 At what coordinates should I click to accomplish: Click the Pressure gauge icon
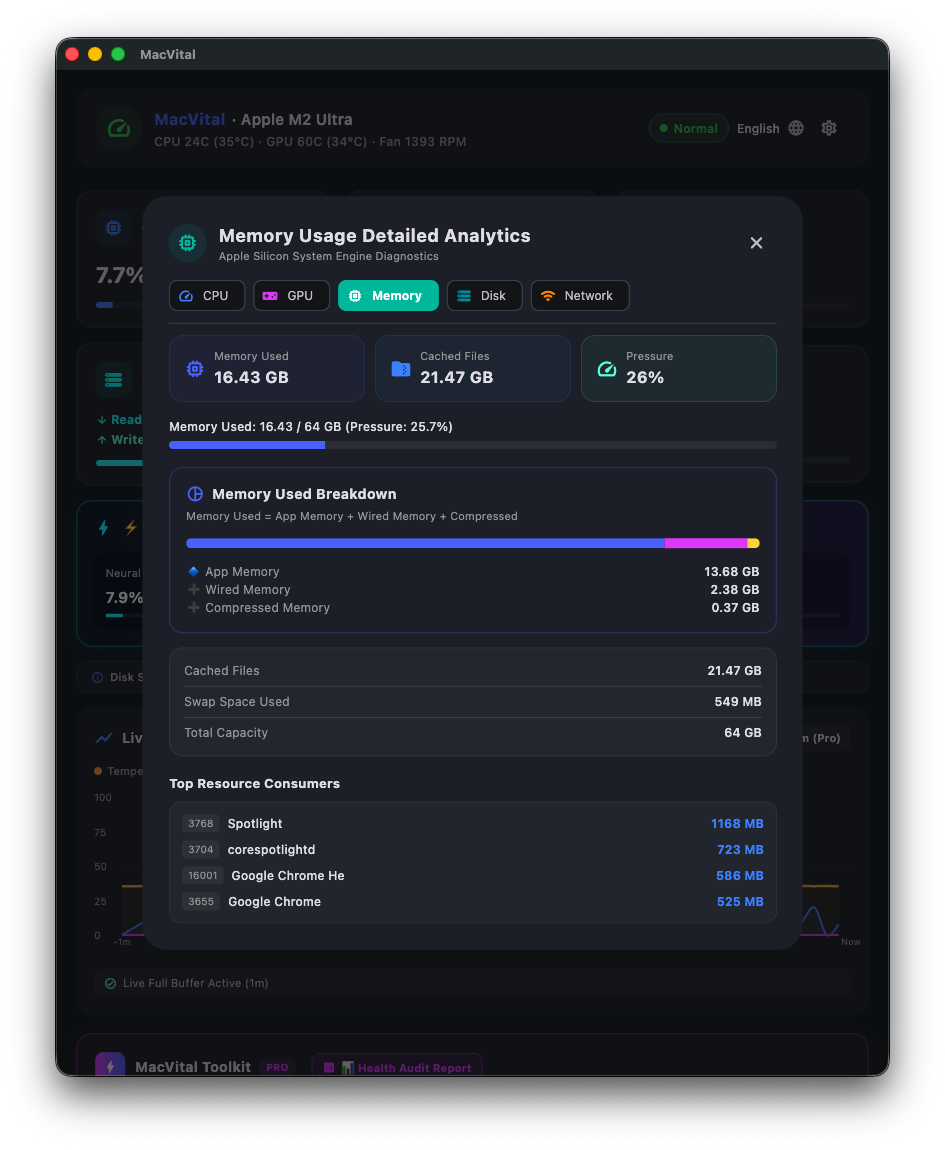(607, 369)
